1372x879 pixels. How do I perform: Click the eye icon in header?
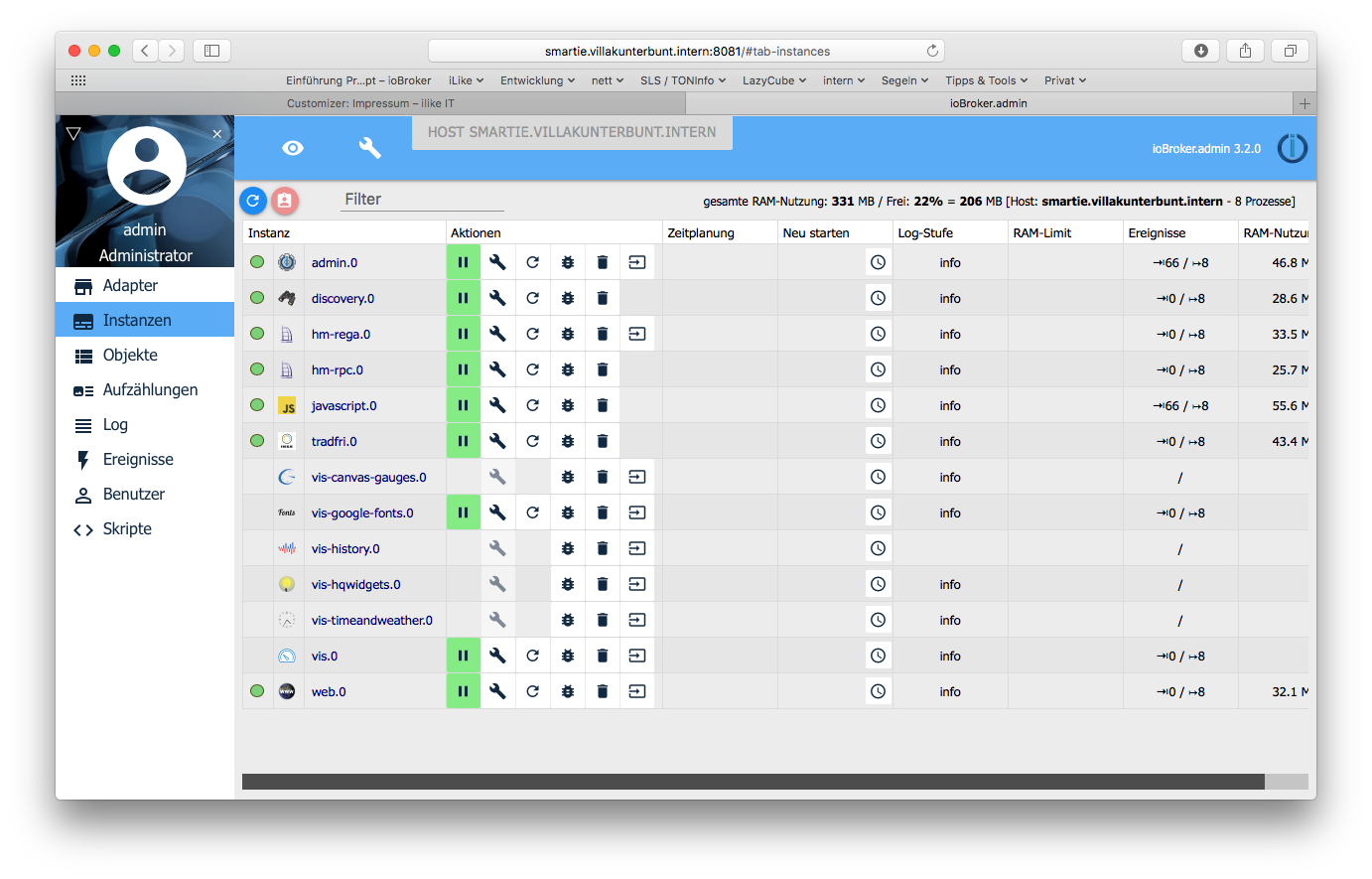(293, 148)
